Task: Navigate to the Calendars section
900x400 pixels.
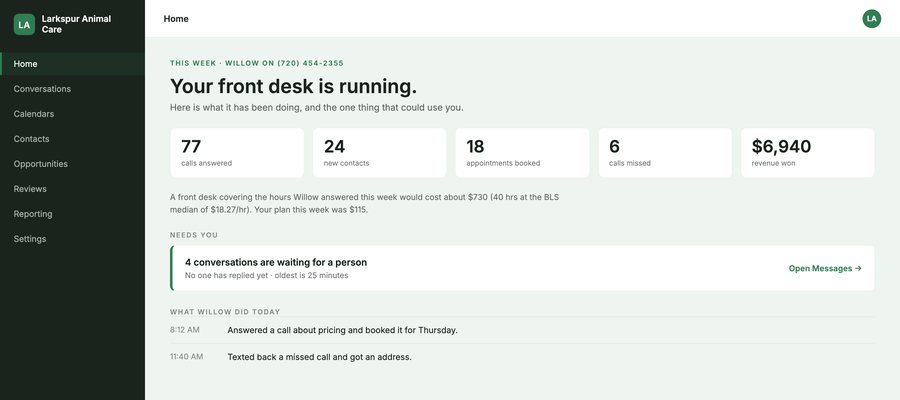Action: click(x=72, y=114)
